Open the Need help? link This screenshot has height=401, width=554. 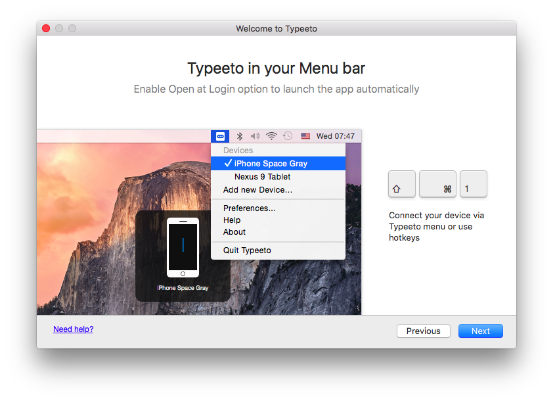pyautogui.click(x=73, y=329)
